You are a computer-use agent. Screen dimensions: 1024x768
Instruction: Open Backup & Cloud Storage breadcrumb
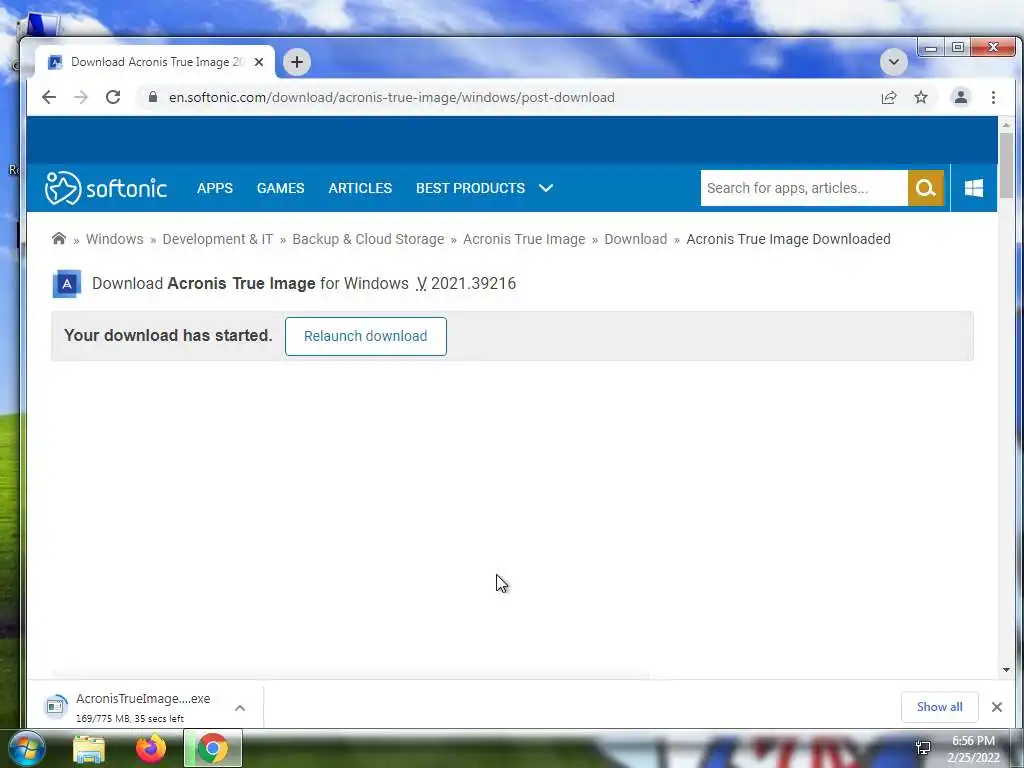tap(368, 239)
